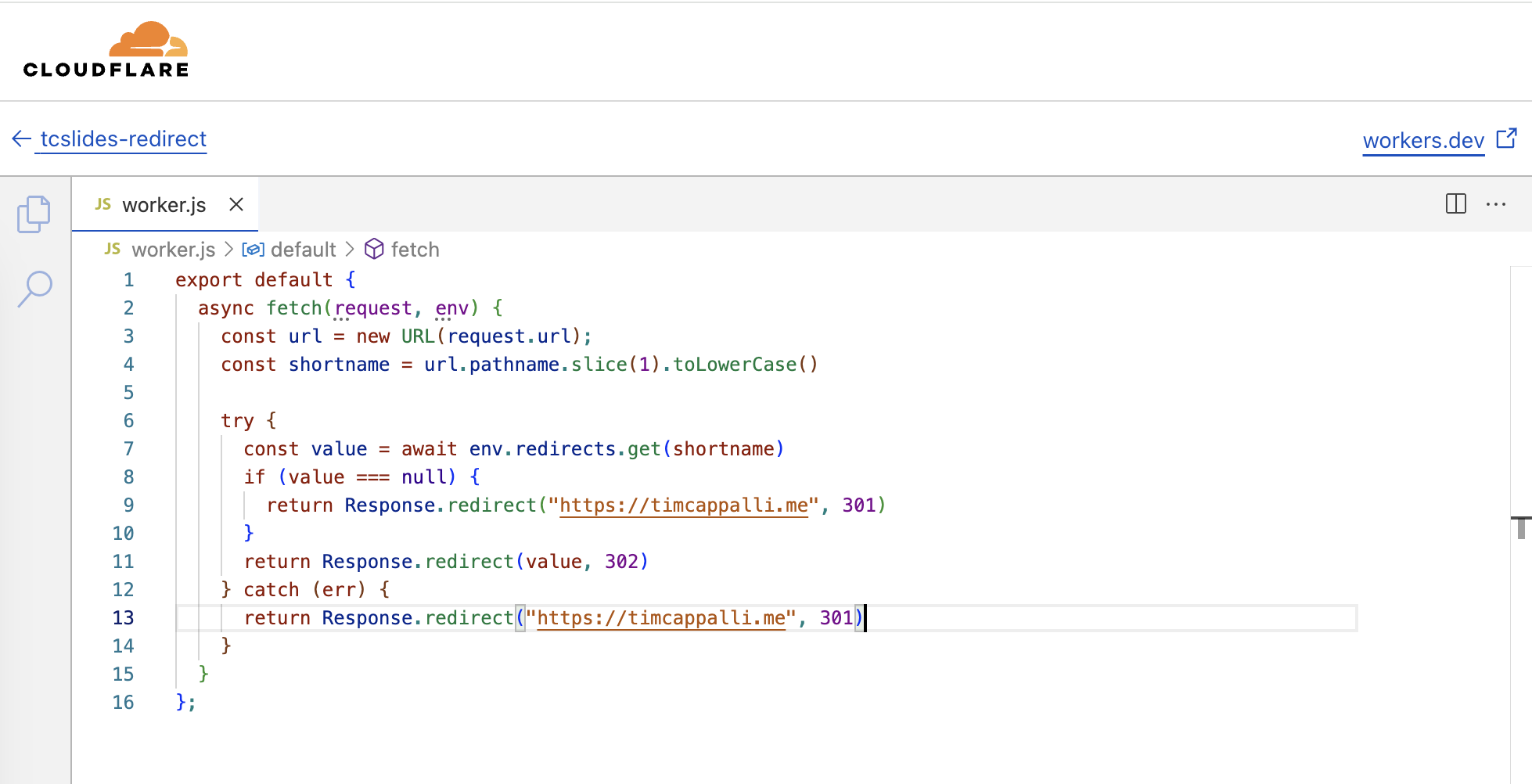The image size is (1532, 784).
Task: Click the Cloudflare logo
Action: pyautogui.click(x=105, y=49)
